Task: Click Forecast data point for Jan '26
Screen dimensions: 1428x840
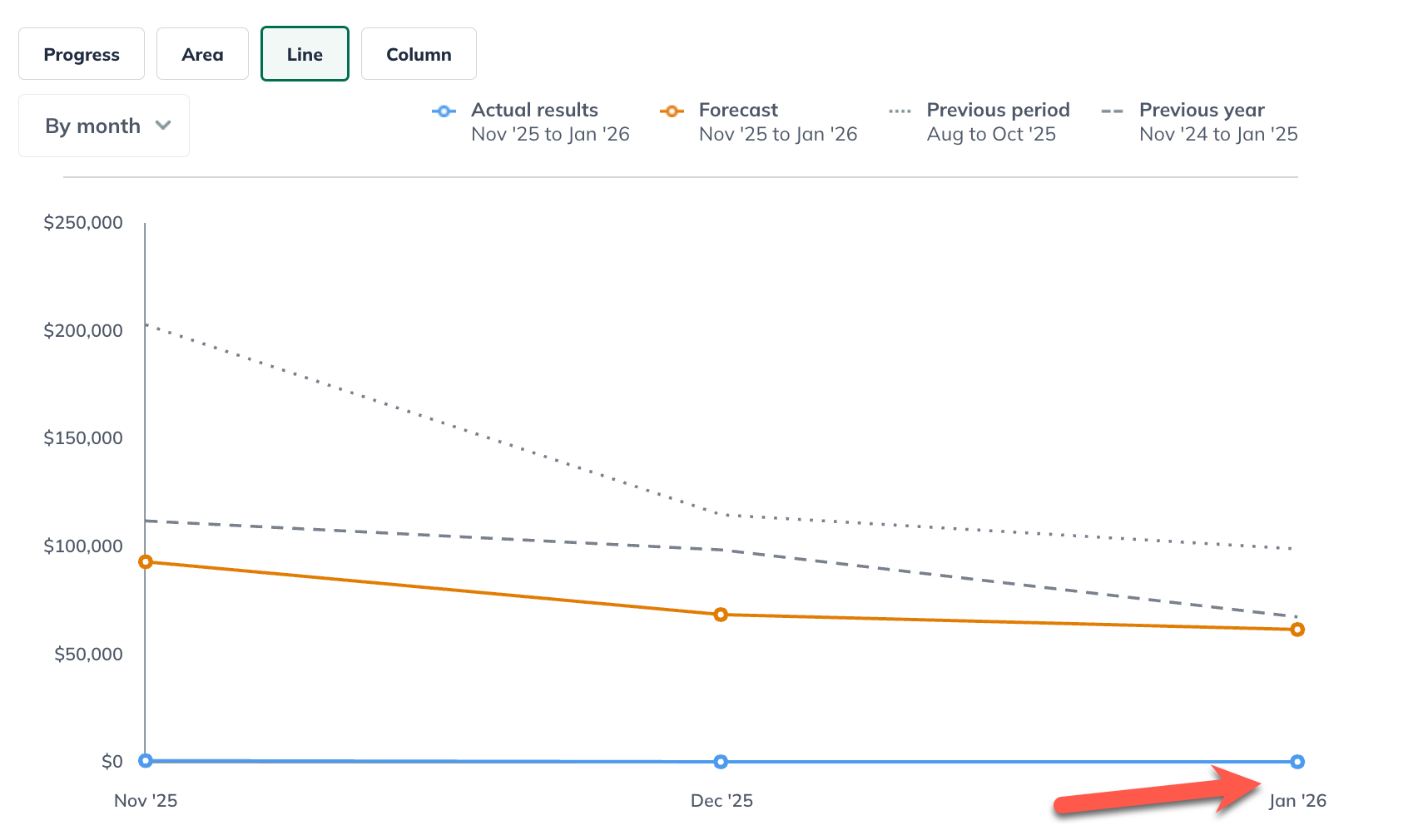Action: pyautogui.click(x=1297, y=630)
